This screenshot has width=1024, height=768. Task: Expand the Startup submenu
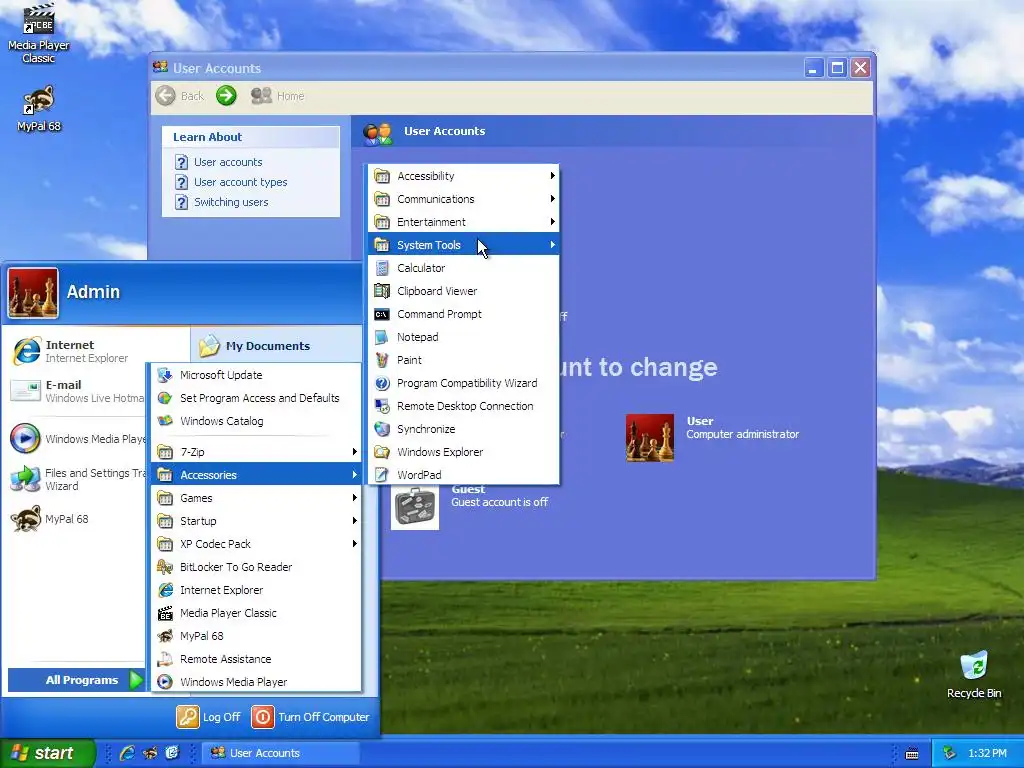256,520
